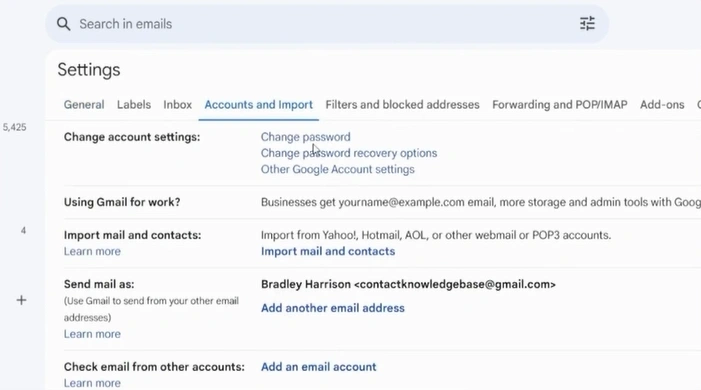Click Add another email address
Viewport: 701px width, 390px height.
[x=333, y=308]
